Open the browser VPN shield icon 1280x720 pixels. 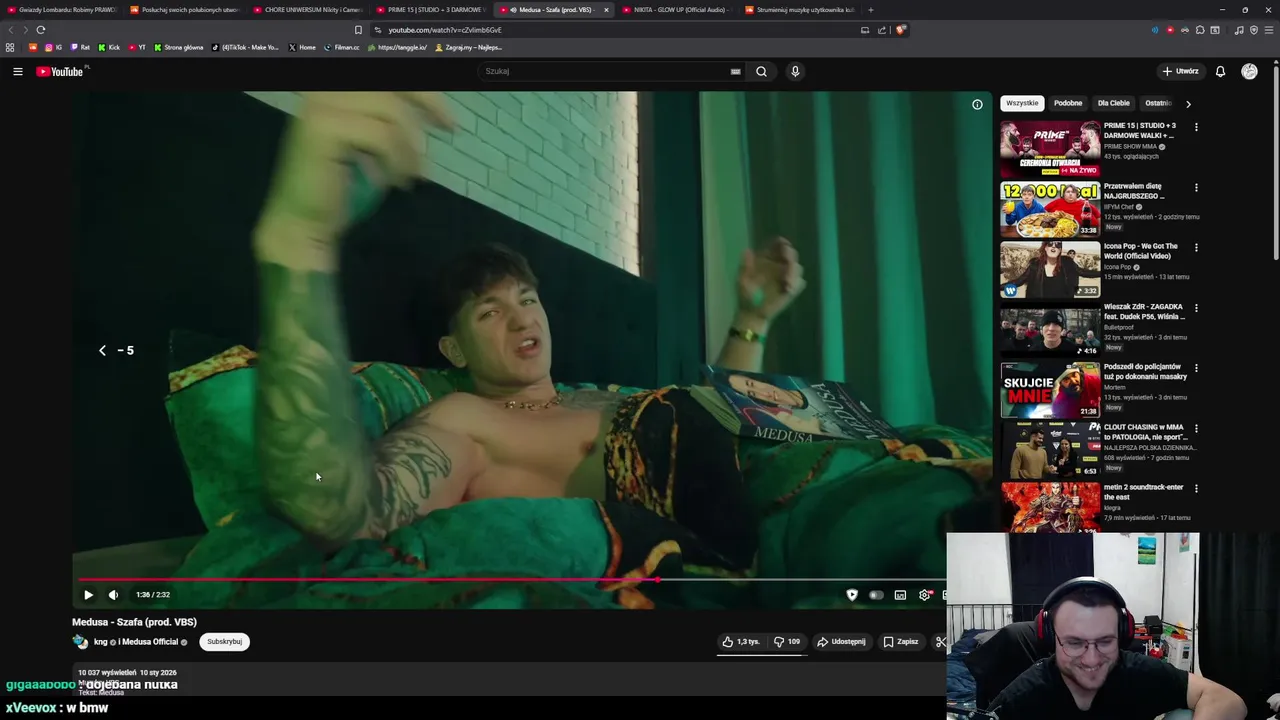coord(1254,30)
